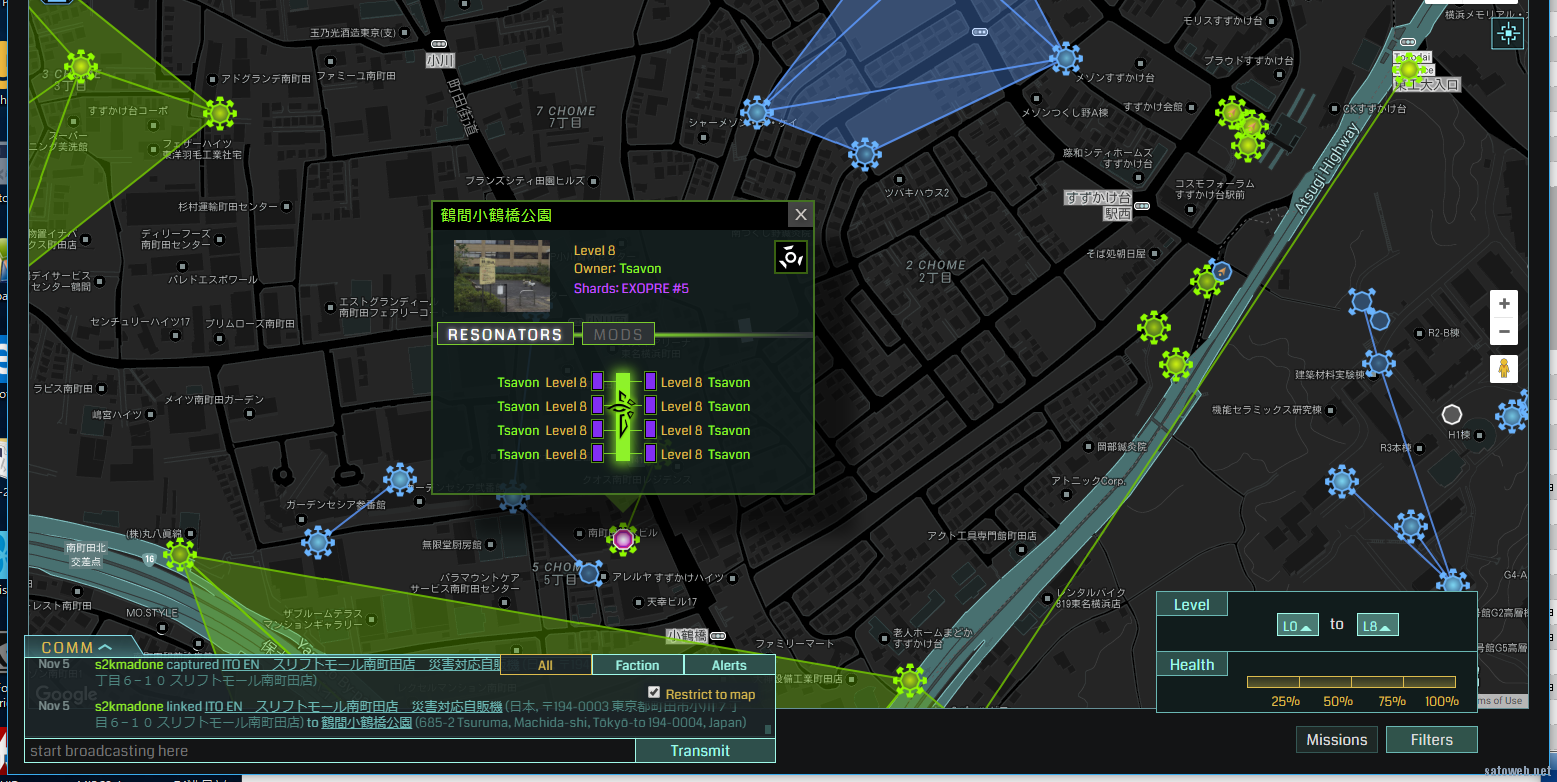Click the 鶴間小鶴橋公園 popup title
The height and width of the screenshot is (782, 1557).
tap(497, 215)
